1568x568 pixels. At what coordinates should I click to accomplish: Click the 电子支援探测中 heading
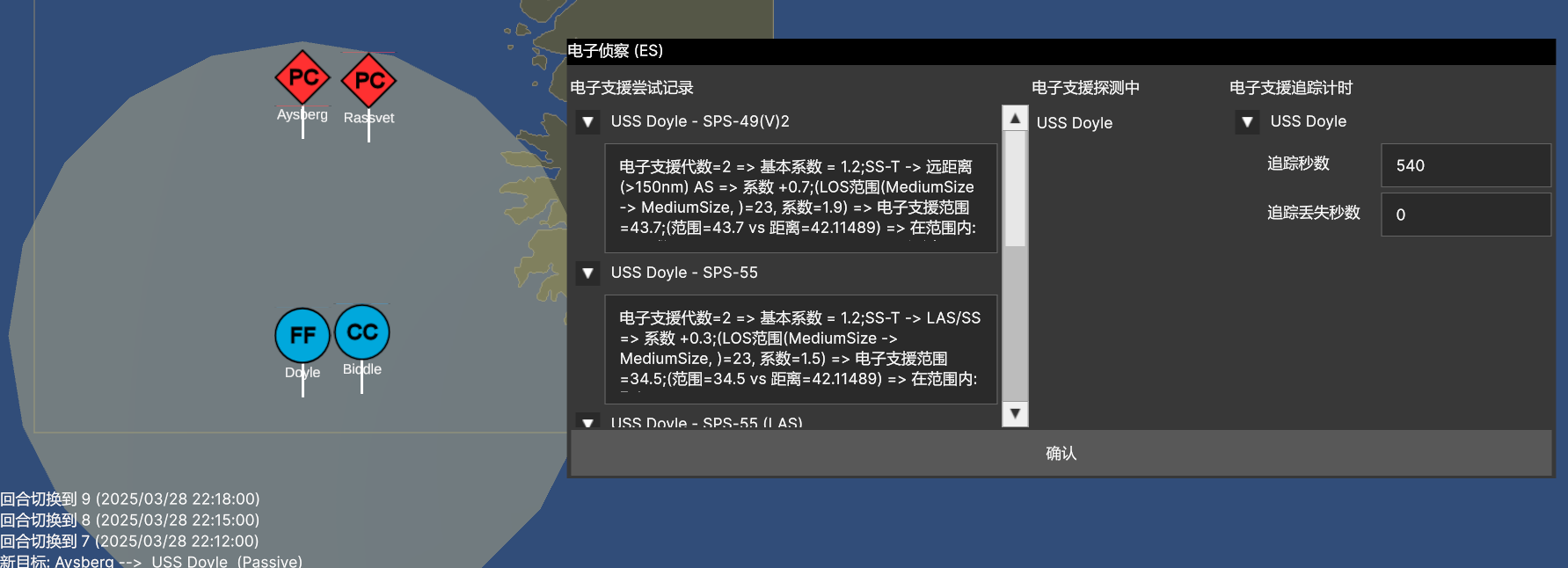[1085, 88]
